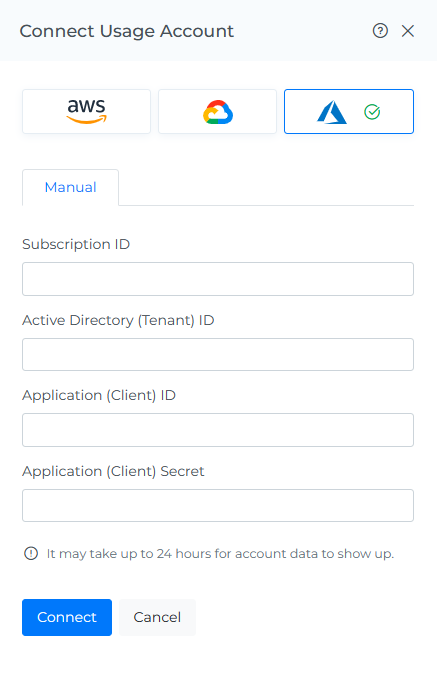Select the Azure provider logo
Viewport: 437px width, 681px height.
332,112
